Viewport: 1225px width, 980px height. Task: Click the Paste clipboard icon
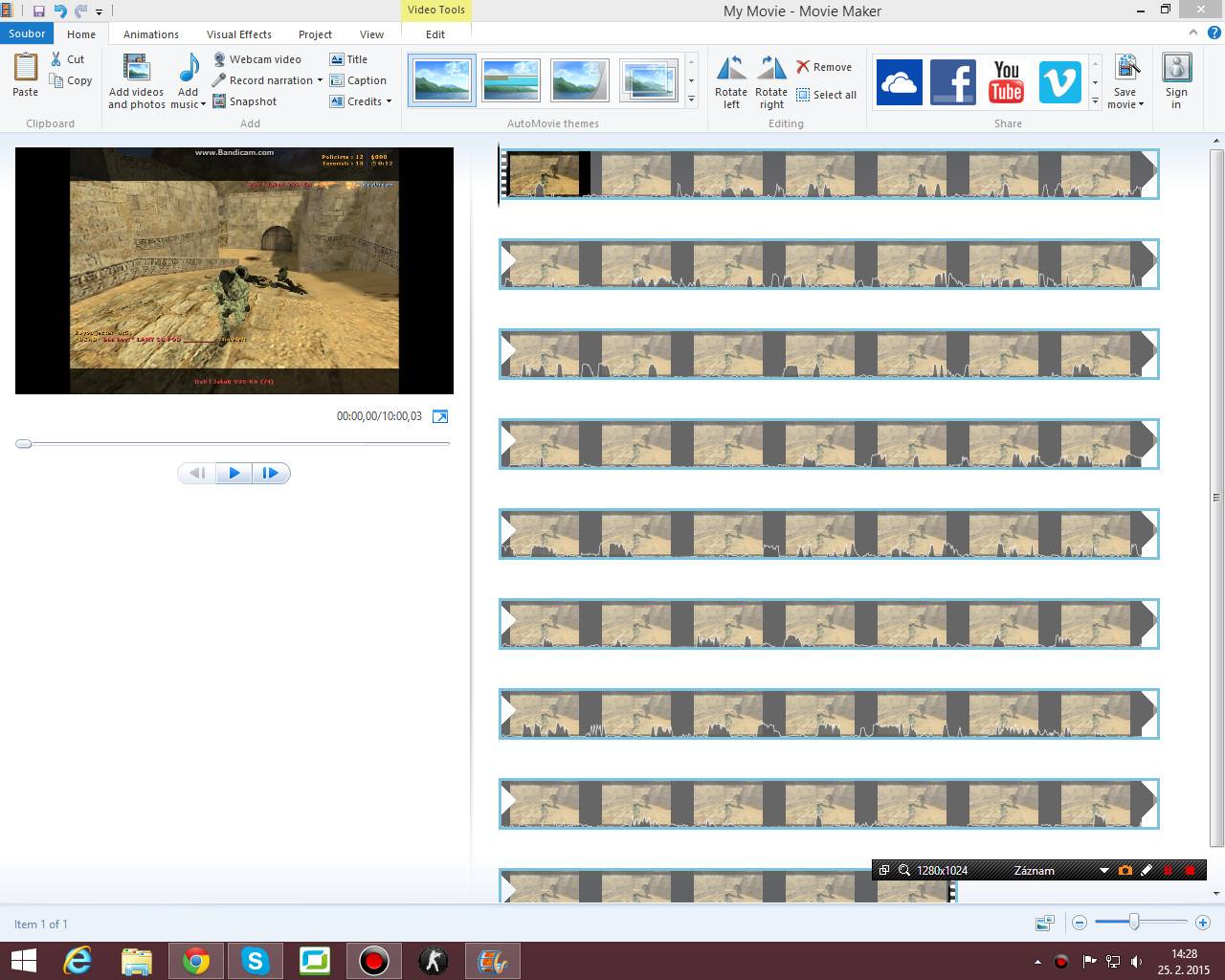point(26,68)
